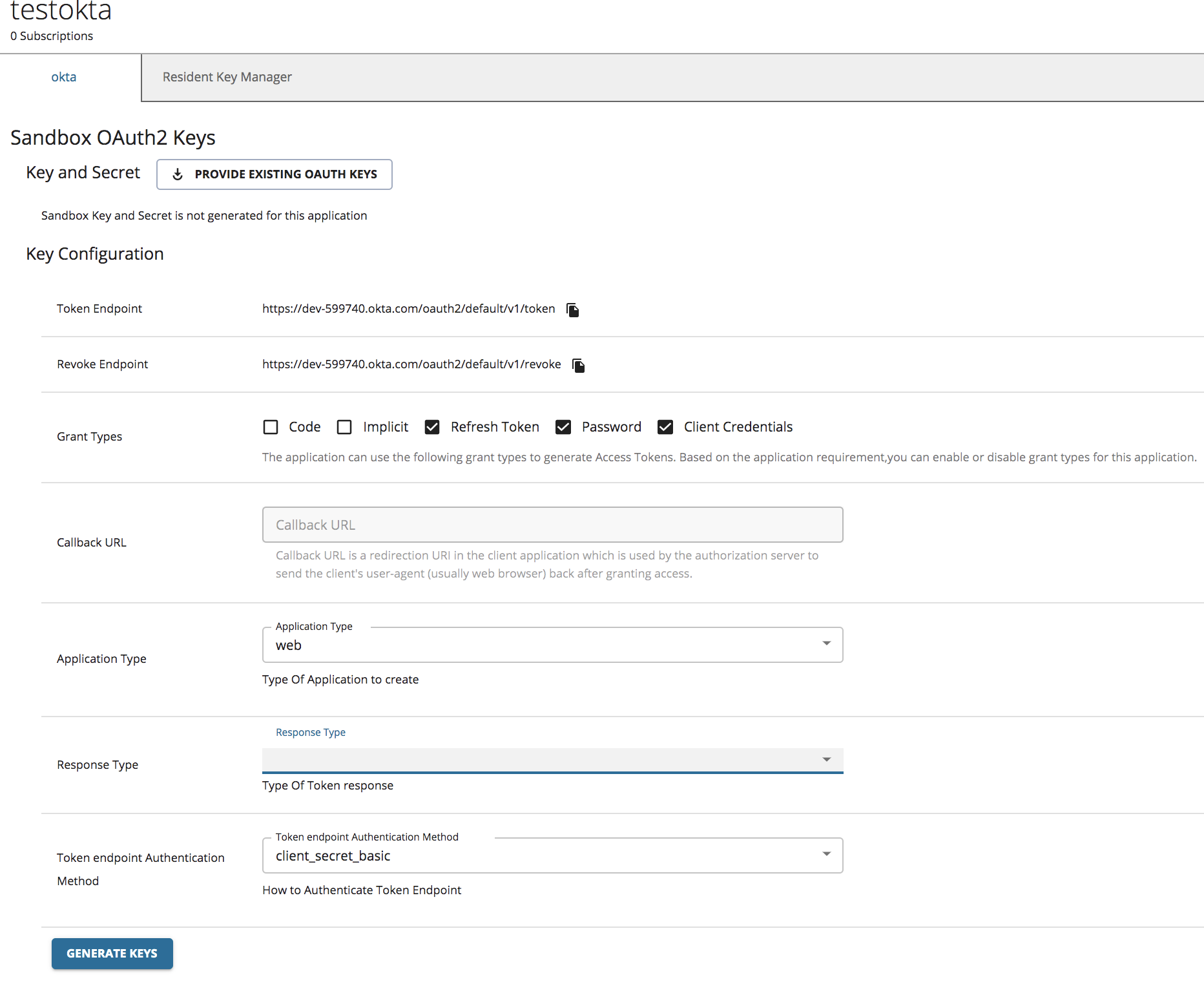1204x995 pixels.
Task: Enable the Code grant type
Action: click(x=271, y=427)
